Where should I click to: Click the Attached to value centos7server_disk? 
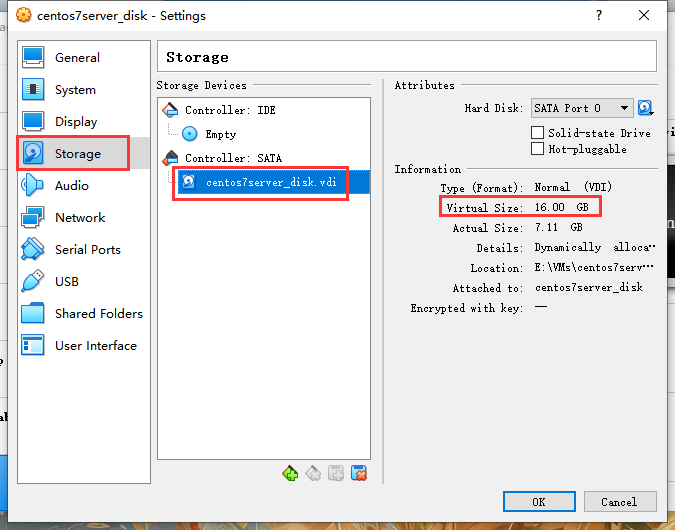pyautogui.click(x=589, y=287)
